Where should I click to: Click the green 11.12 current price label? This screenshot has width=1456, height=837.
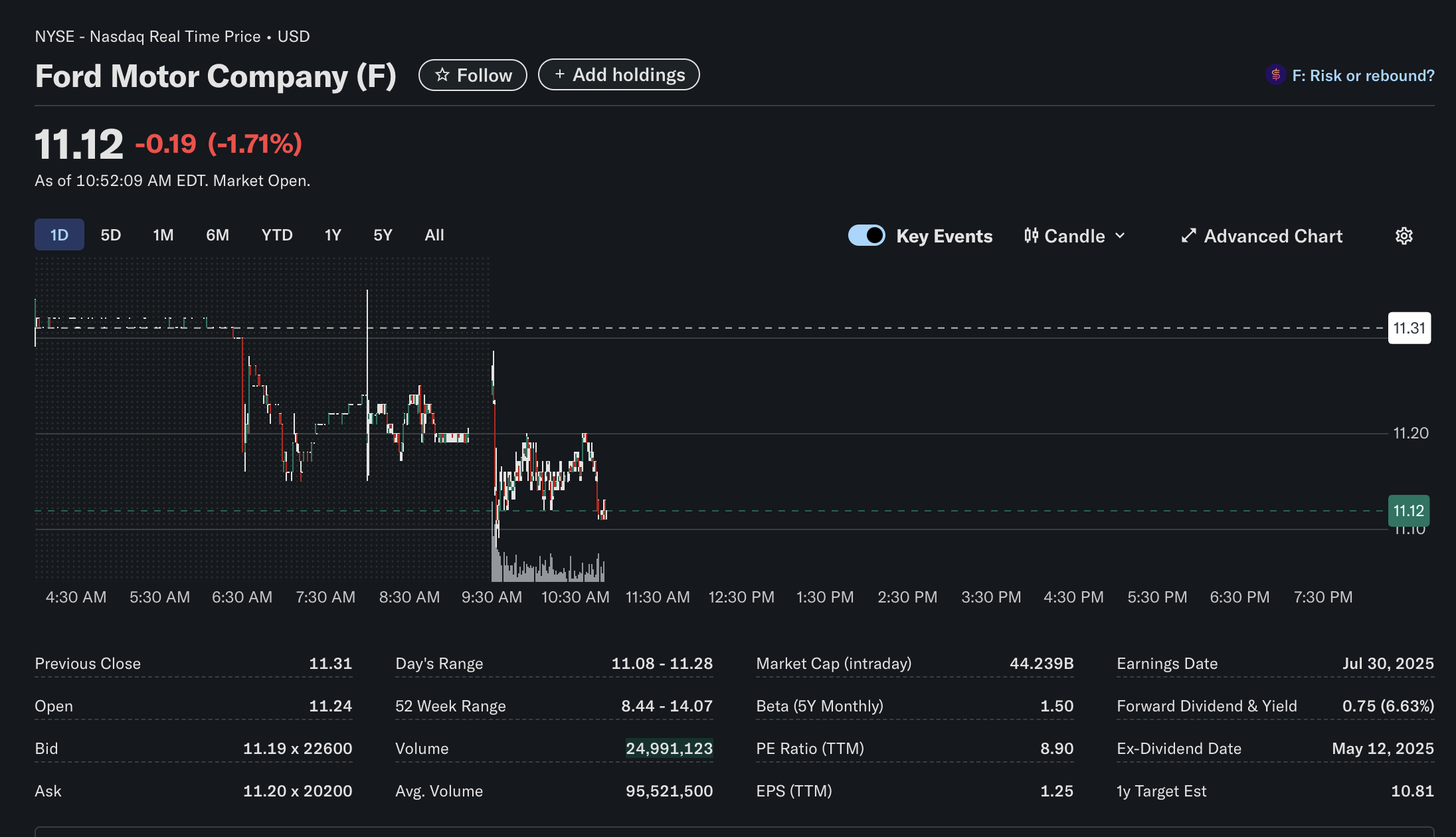click(x=1409, y=511)
